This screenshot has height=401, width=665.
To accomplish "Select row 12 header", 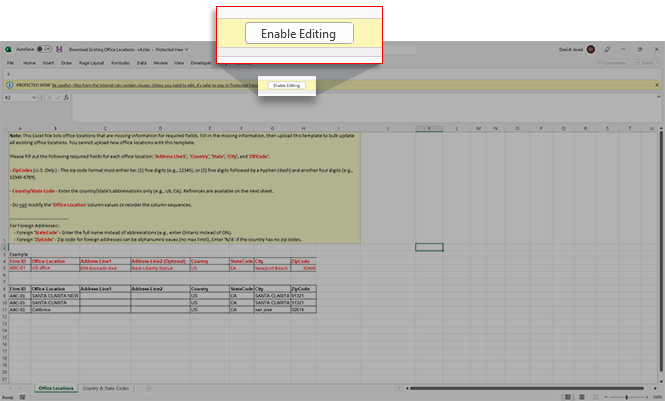I will point(5,317).
